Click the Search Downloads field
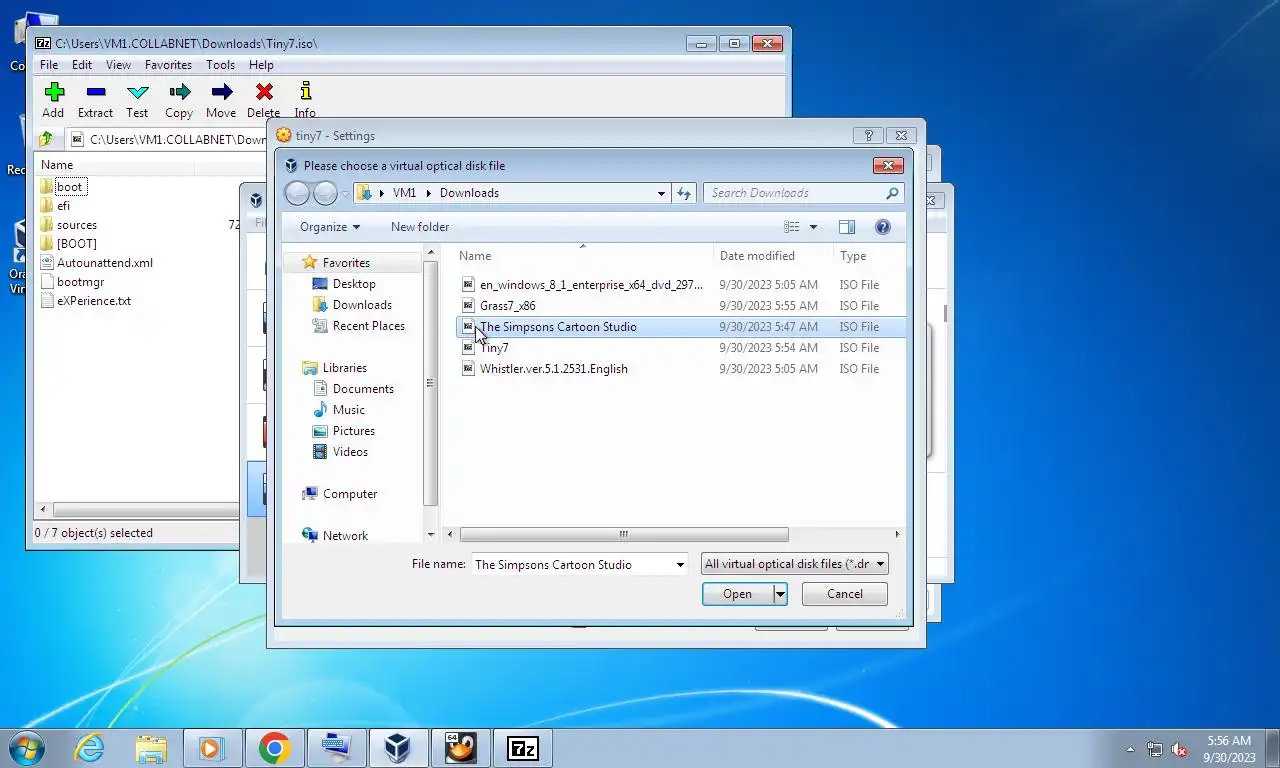The height and width of the screenshot is (768, 1280). tap(804, 193)
